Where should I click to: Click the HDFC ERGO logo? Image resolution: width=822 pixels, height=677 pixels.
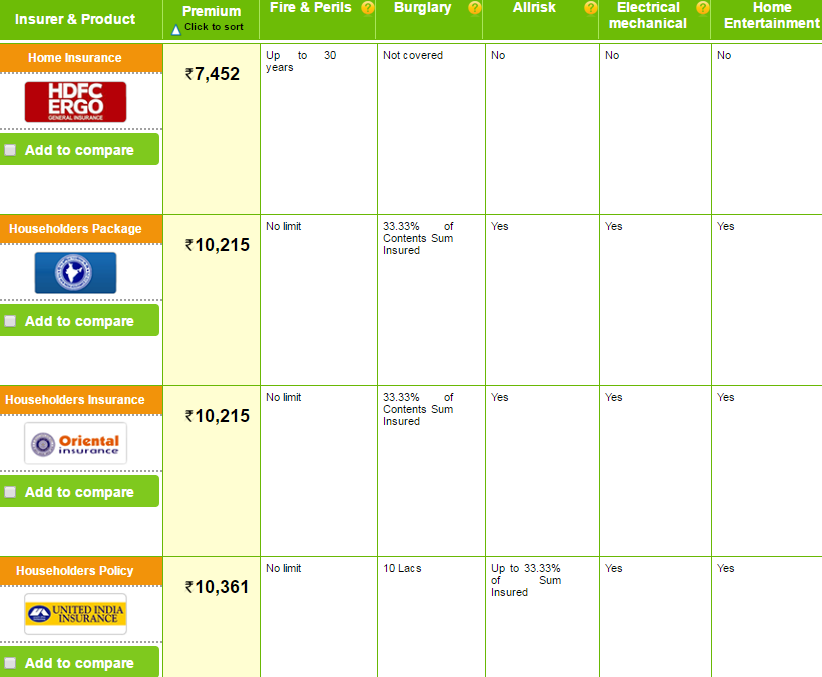coord(75,102)
